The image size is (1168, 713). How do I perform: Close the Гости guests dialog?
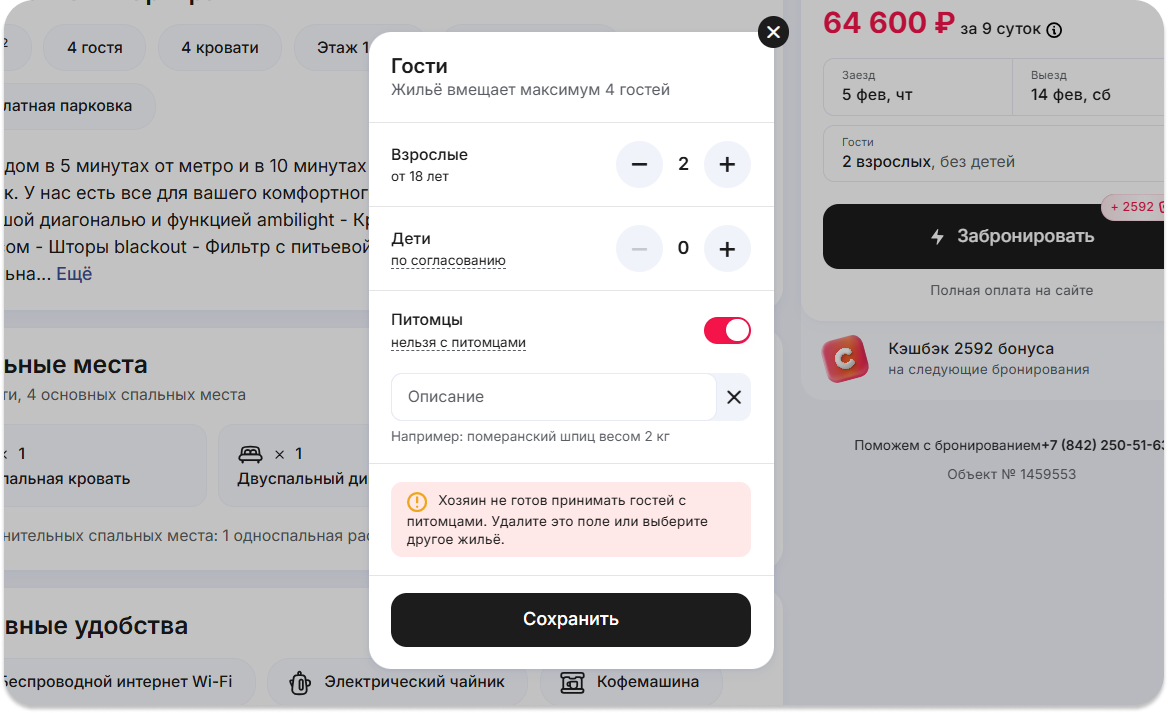pyautogui.click(x=773, y=32)
